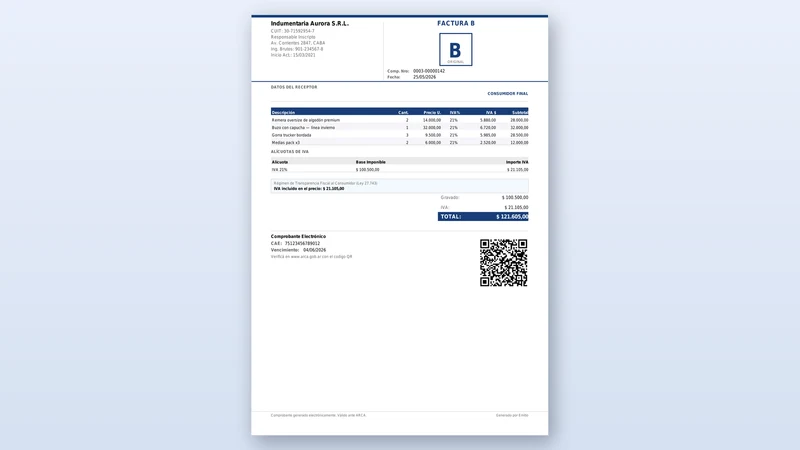Select the Gorra trucker bordada description
This screenshot has width=800, height=450.
pos(291,135)
